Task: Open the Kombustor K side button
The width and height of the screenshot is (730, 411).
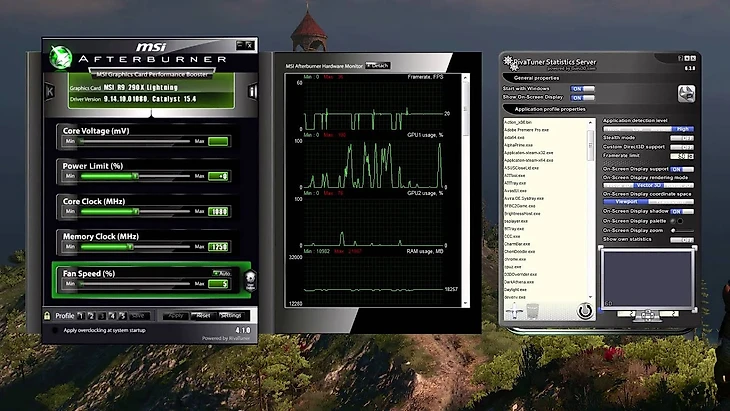Action: pyautogui.click(x=49, y=92)
